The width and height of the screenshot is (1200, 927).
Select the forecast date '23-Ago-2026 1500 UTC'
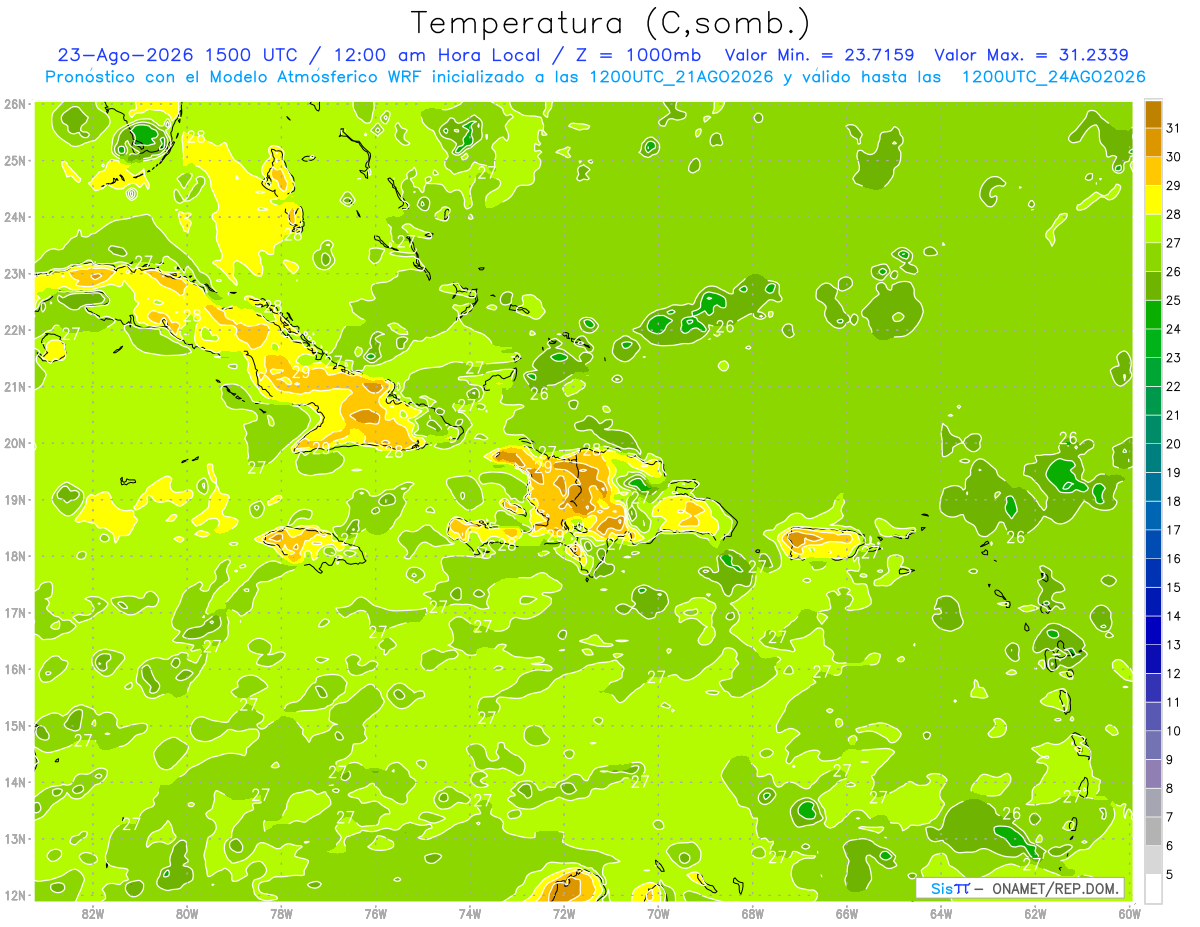176,55
